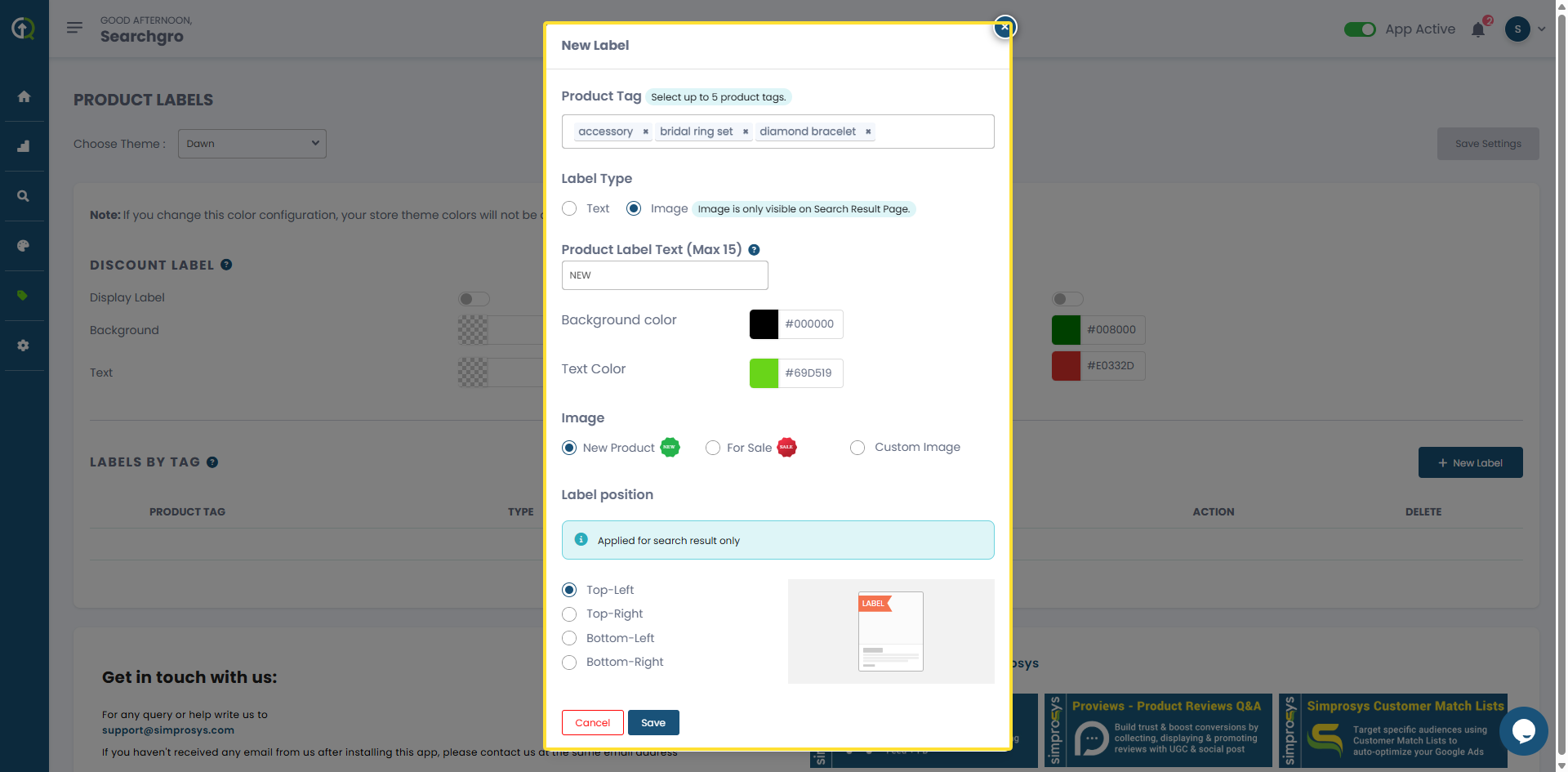Select the Bottom-Right label position
The height and width of the screenshot is (772, 1568).
(569, 663)
